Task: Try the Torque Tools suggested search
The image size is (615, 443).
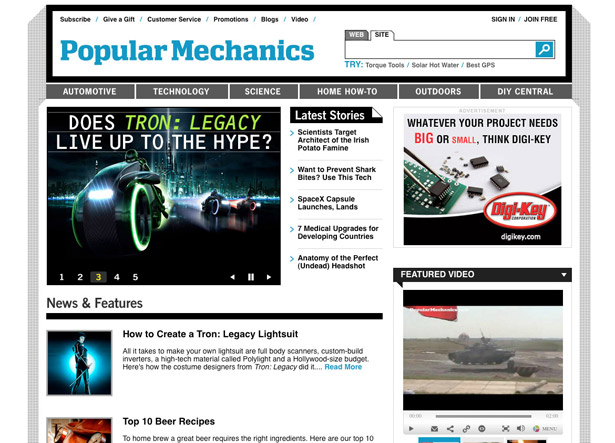Action: [385, 65]
